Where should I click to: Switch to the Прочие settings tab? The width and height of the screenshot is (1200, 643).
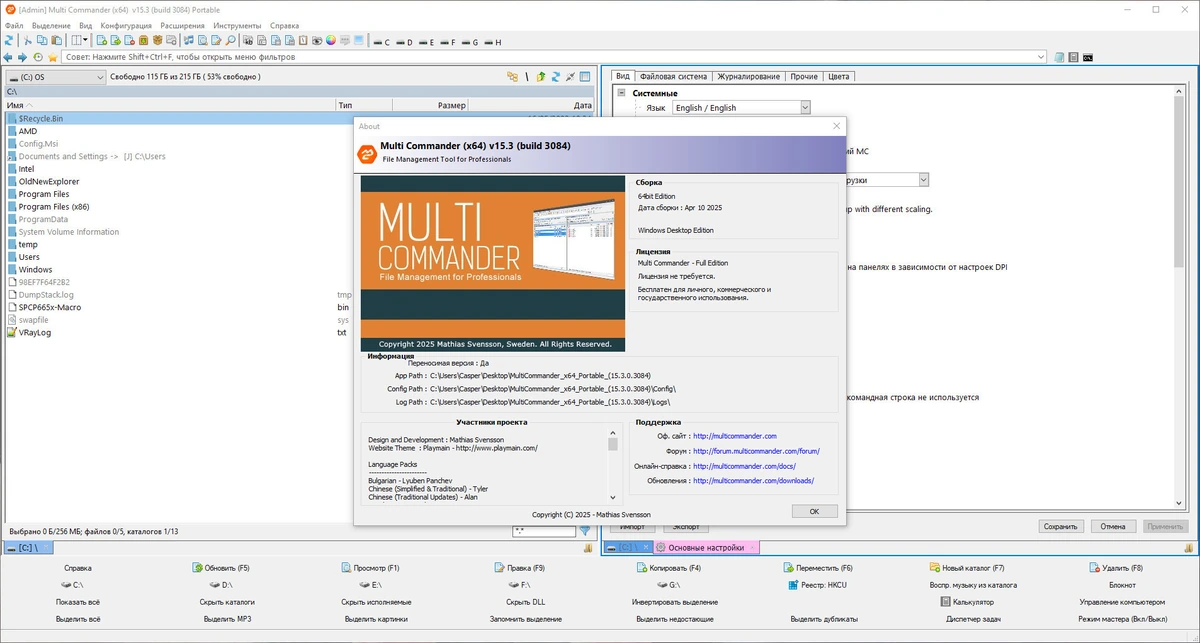(x=803, y=76)
